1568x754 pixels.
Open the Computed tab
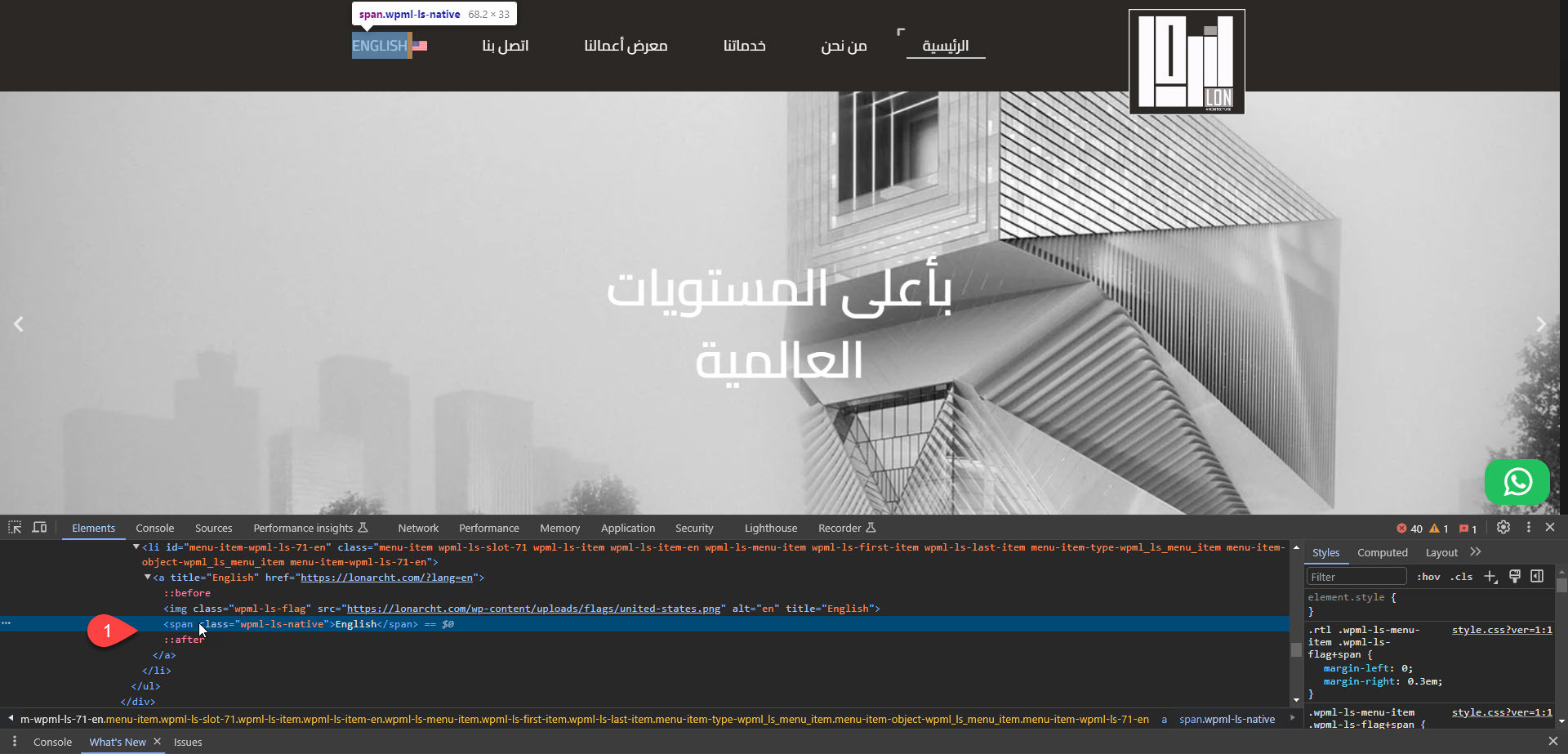pyautogui.click(x=1382, y=553)
